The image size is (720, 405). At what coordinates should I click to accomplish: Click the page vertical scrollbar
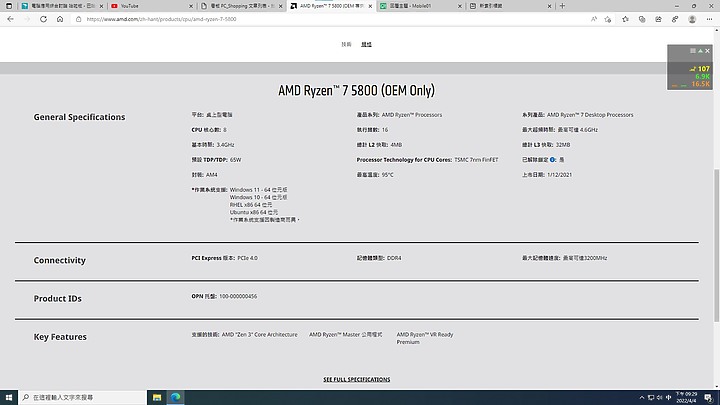tap(716, 245)
